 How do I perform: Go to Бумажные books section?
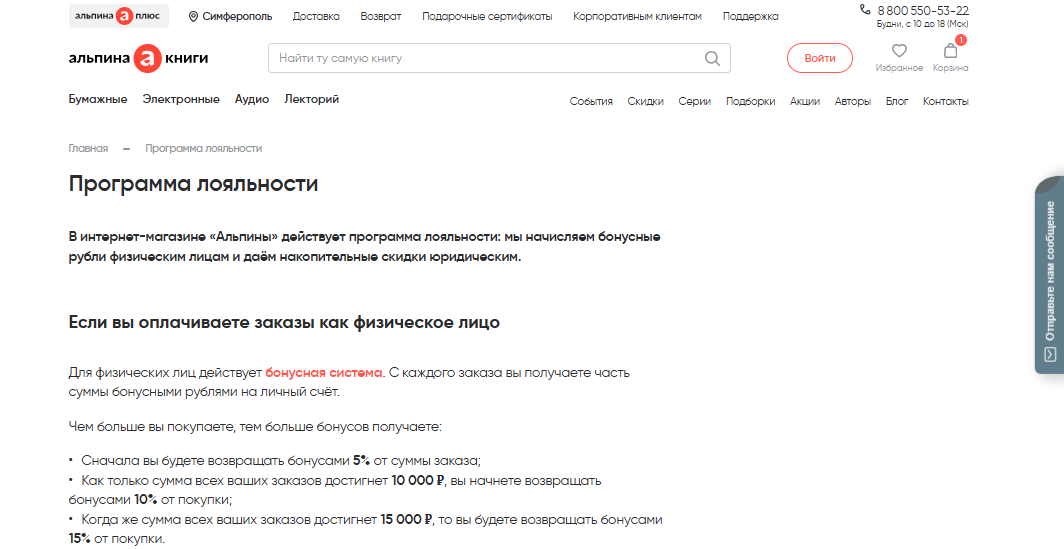click(x=98, y=99)
